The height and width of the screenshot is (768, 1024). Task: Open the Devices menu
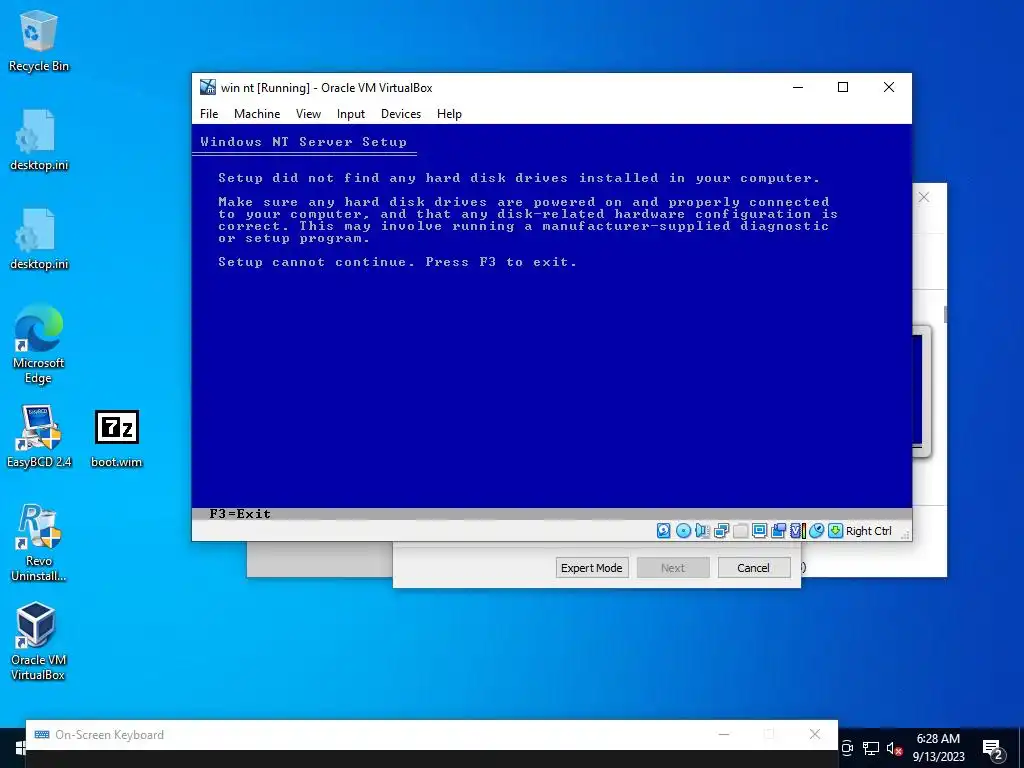coord(401,114)
